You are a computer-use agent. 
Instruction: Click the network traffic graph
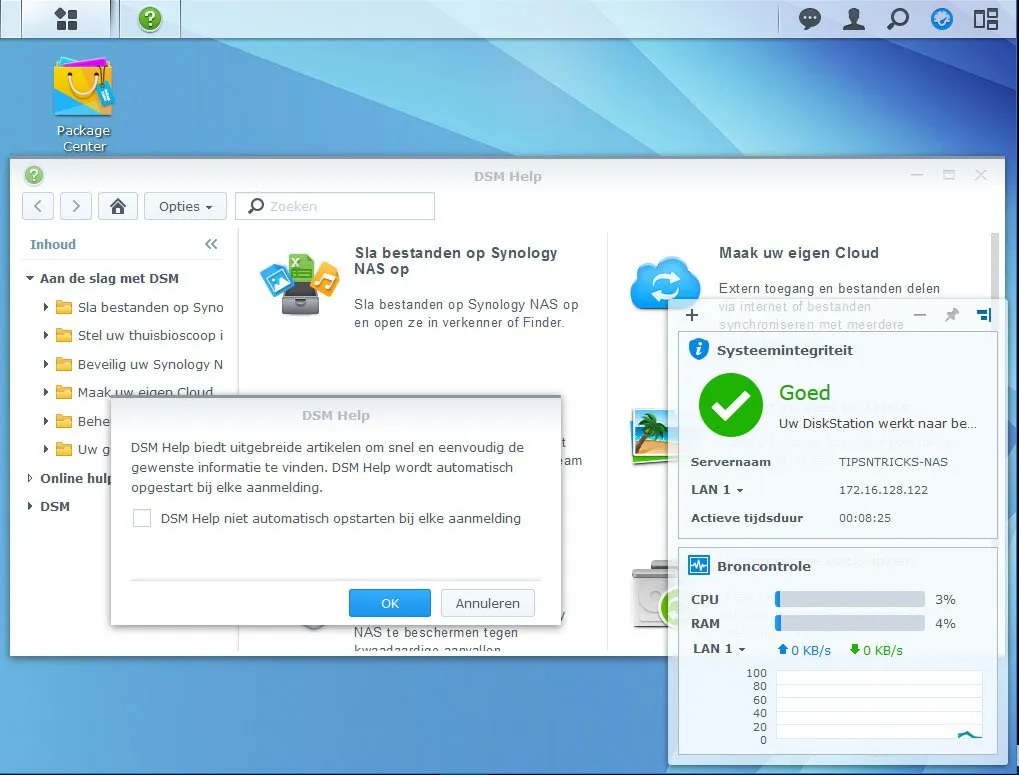click(879, 705)
